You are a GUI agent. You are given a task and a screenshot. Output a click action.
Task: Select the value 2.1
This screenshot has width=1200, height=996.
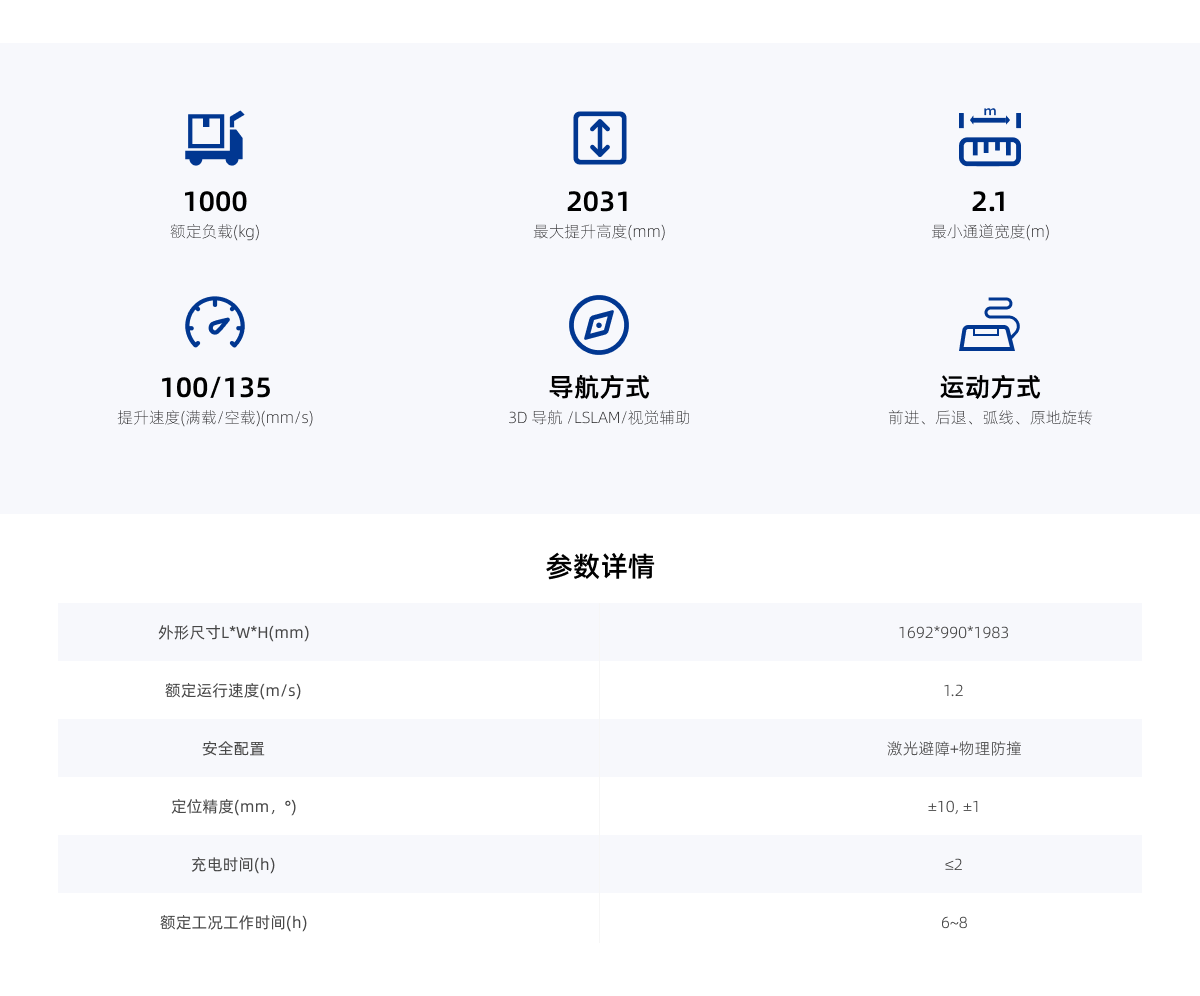(989, 202)
